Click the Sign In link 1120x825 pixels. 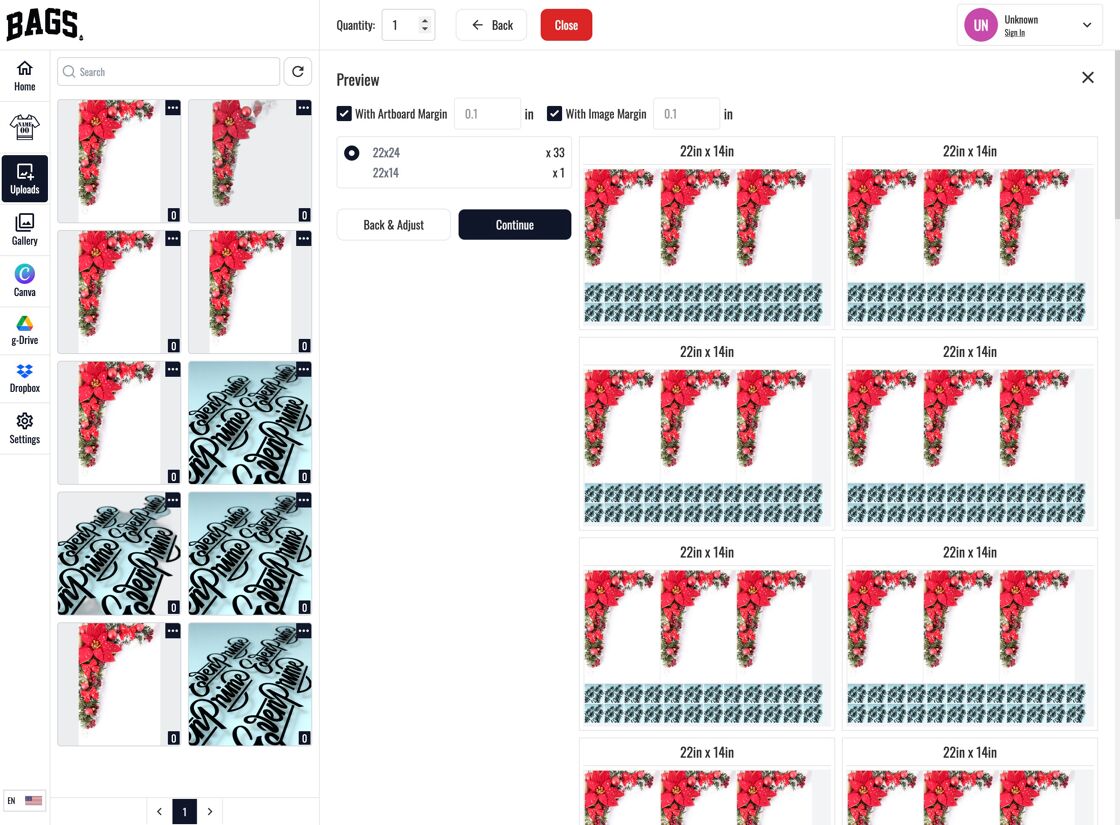click(x=1014, y=33)
